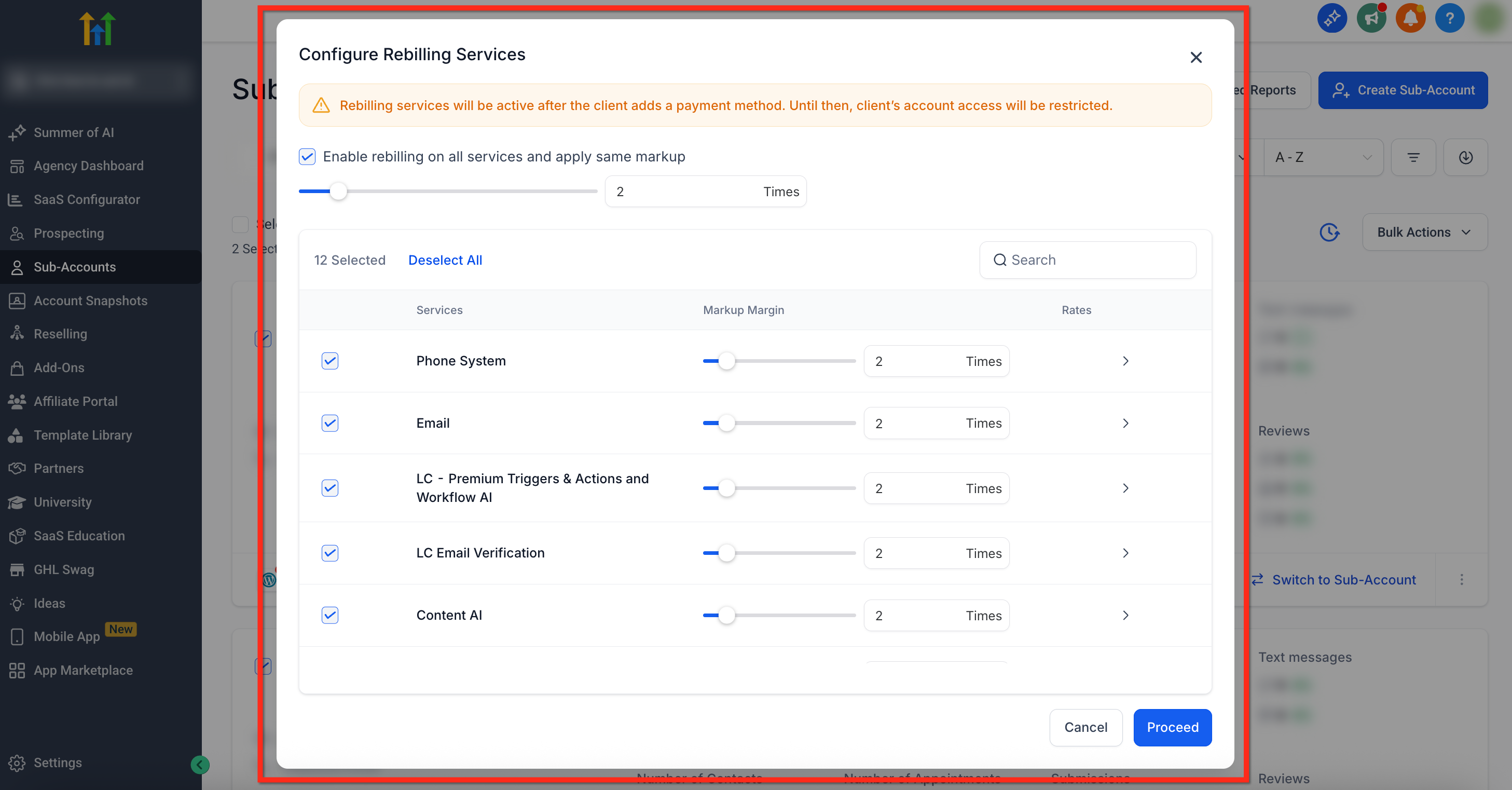Open SaaS Configurator in sidebar
This screenshot has width=1512, height=790.
point(87,200)
